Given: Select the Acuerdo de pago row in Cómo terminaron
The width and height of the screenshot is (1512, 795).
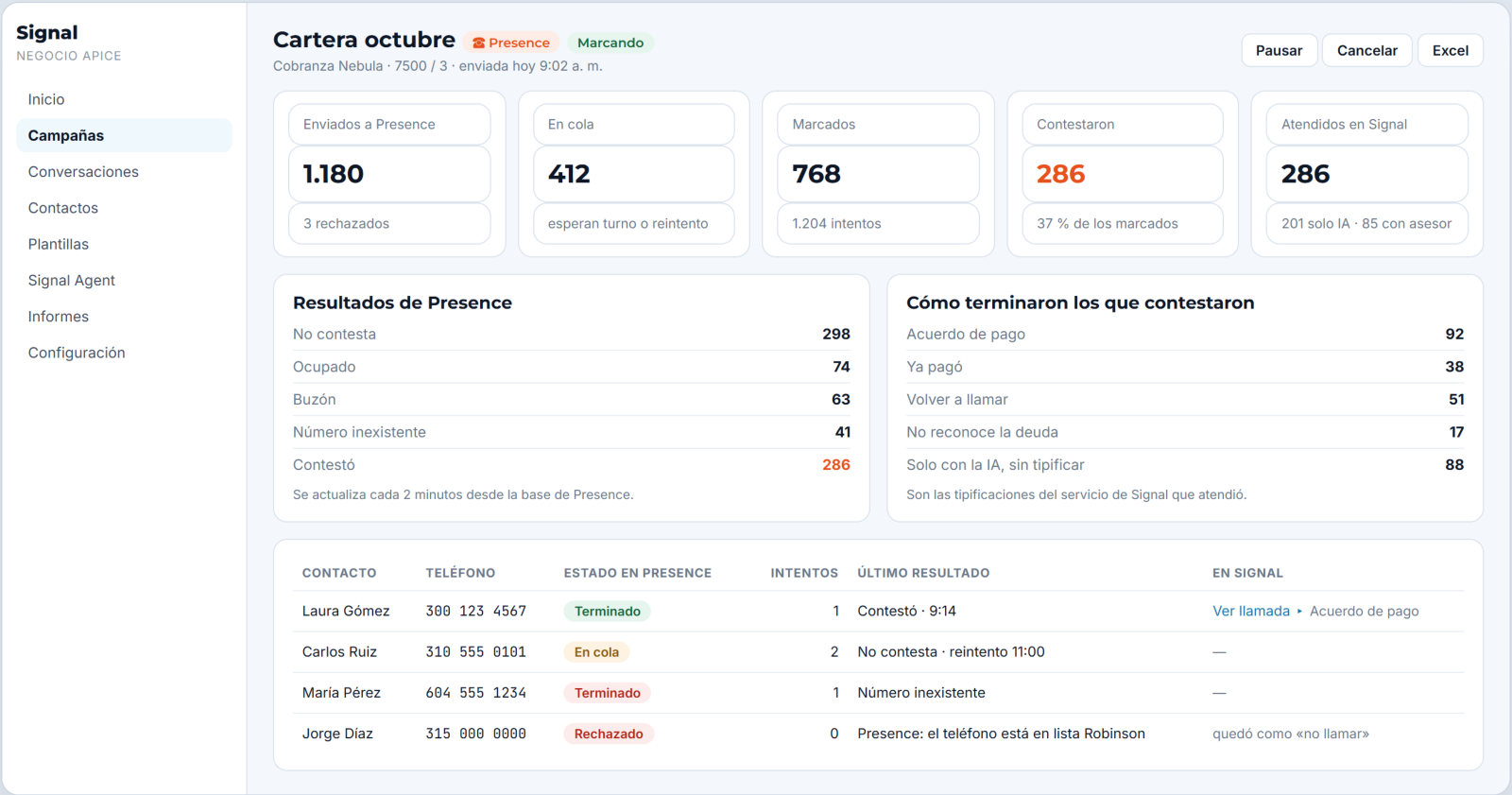Looking at the screenshot, I should point(1185,334).
